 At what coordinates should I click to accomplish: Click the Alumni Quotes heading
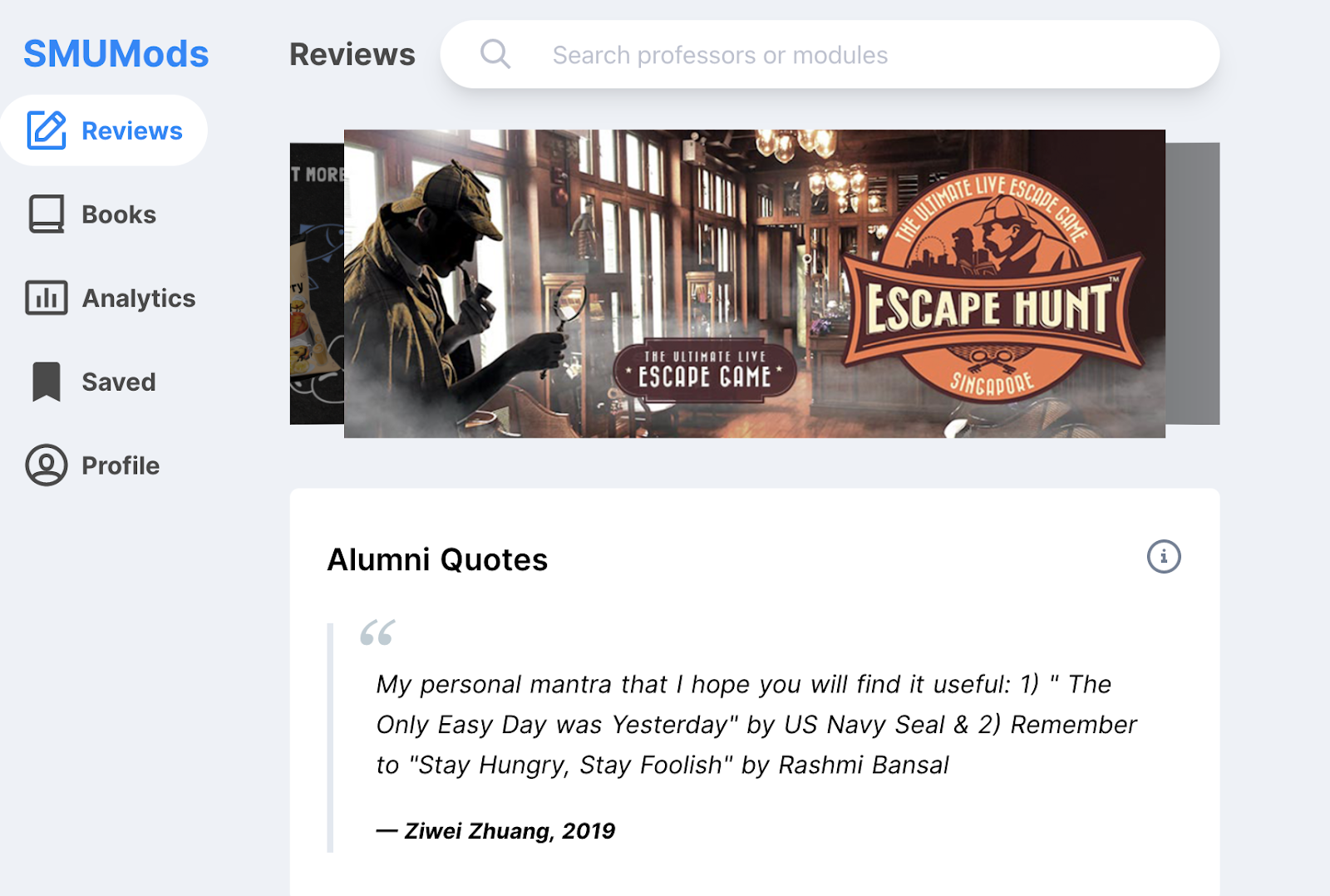click(x=438, y=559)
